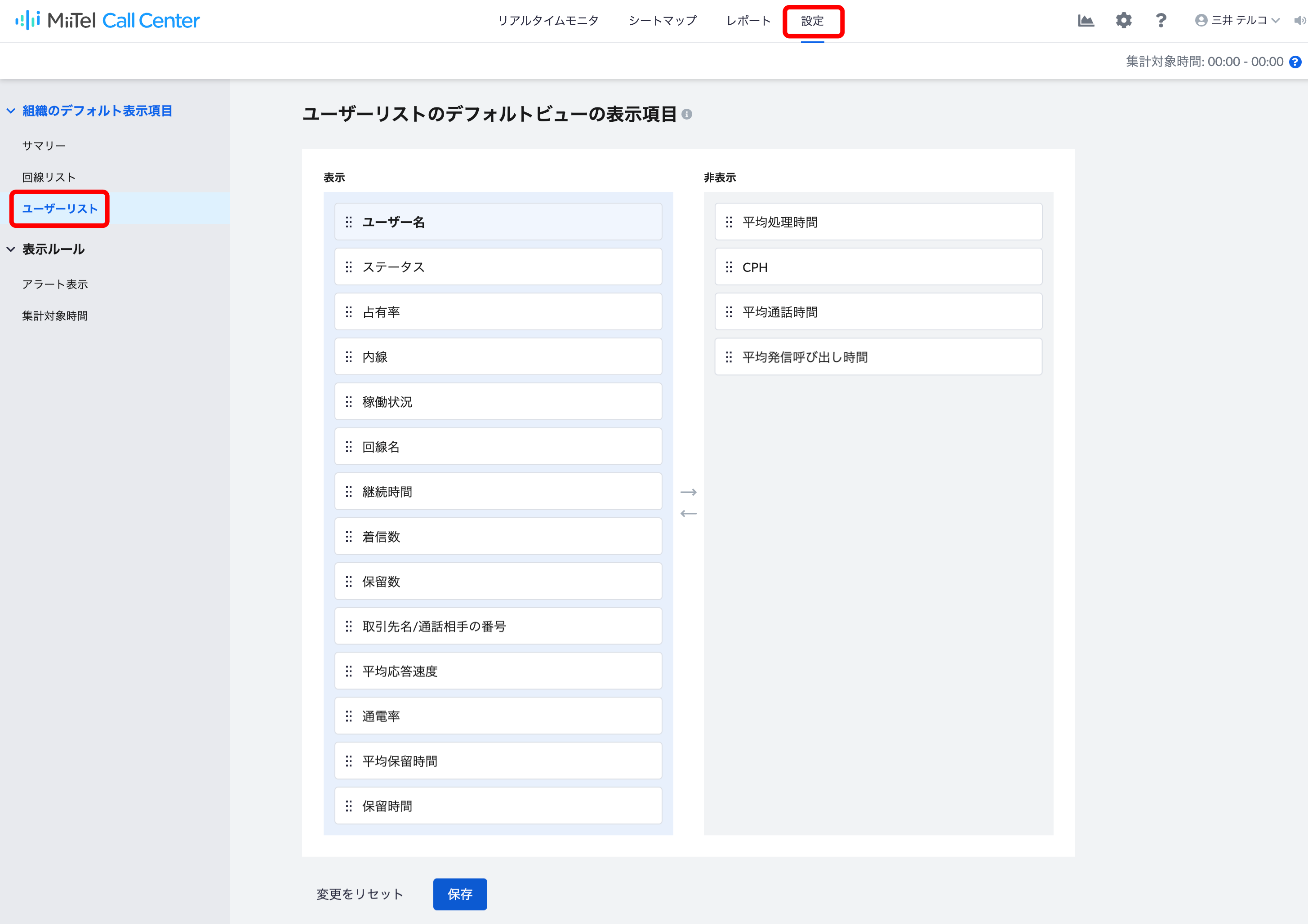
Task: Select the ユーザー名 item text
Action: click(x=394, y=222)
